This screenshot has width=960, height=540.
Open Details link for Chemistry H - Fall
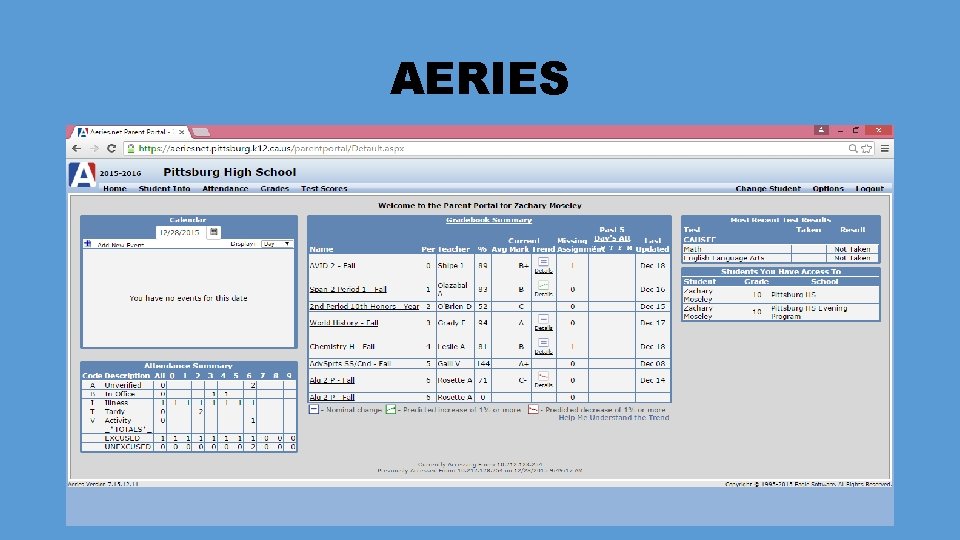pyautogui.click(x=543, y=352)
